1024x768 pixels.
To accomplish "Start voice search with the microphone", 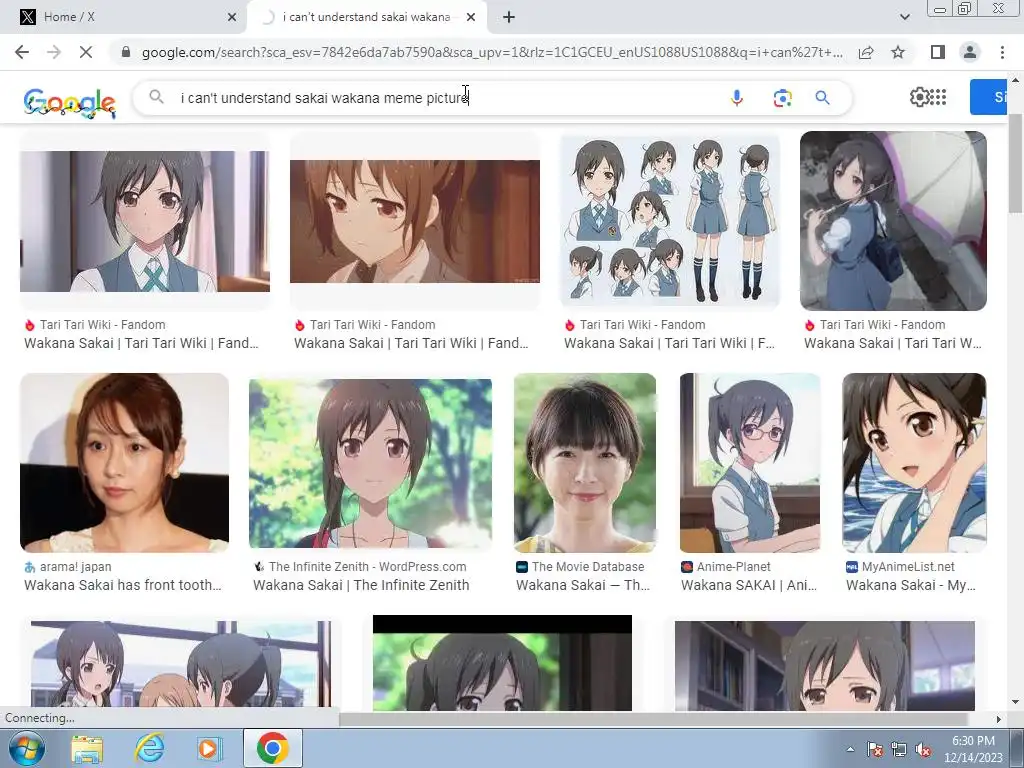I will coord(737,98).
